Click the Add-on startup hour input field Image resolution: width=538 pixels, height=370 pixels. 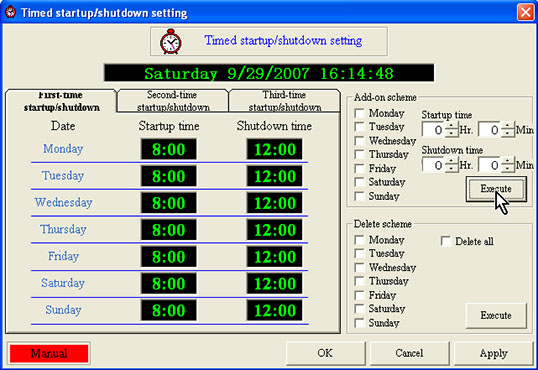point(434,130)
